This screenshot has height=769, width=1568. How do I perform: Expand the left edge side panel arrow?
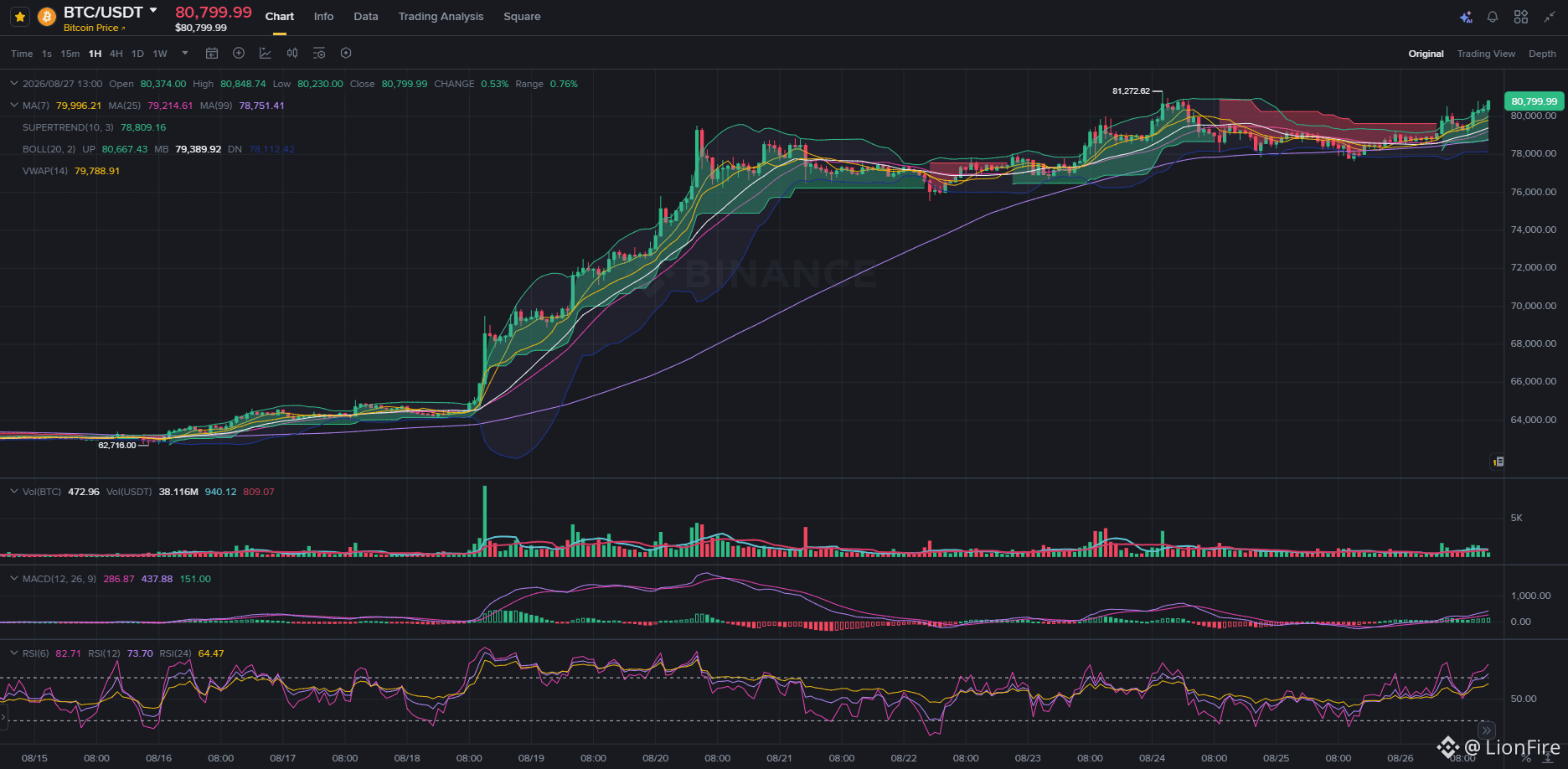(3, 717)
